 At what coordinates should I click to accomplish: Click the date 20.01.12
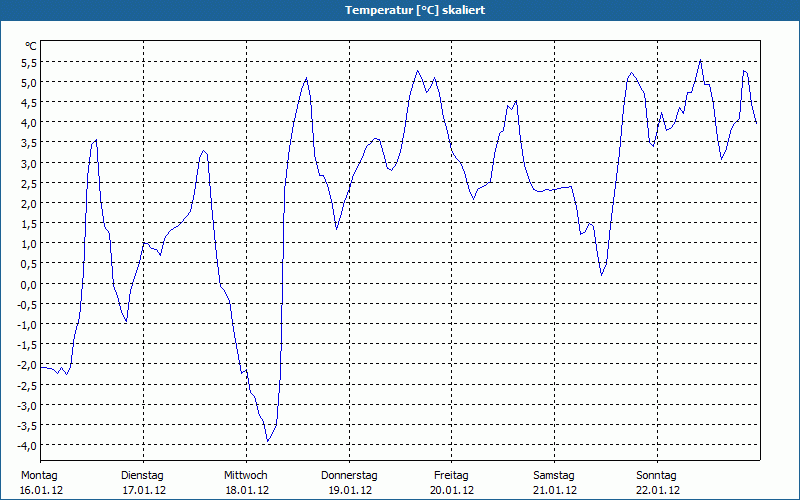click(x=452, y=490)
